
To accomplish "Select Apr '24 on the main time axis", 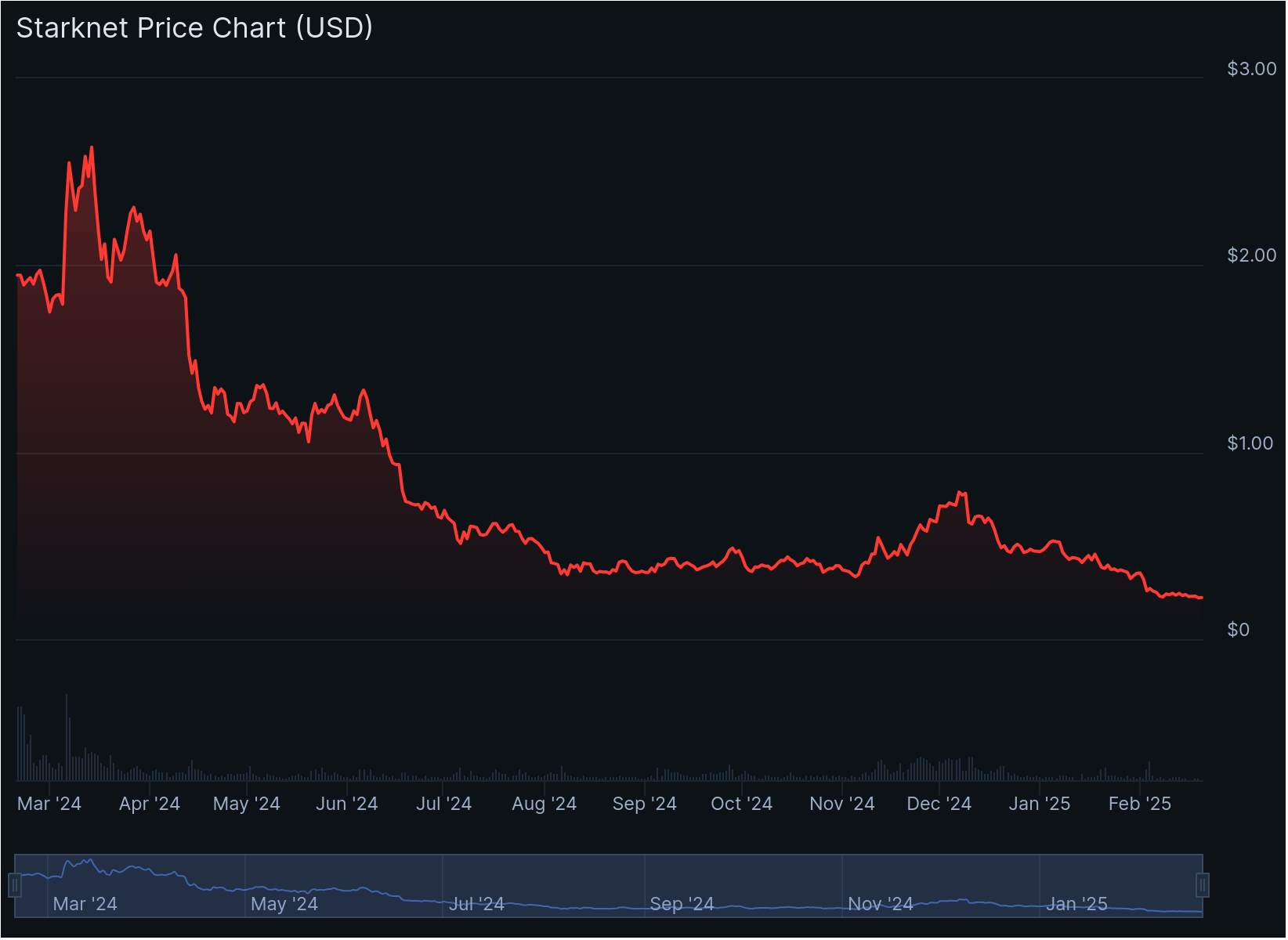I will 149,804.
